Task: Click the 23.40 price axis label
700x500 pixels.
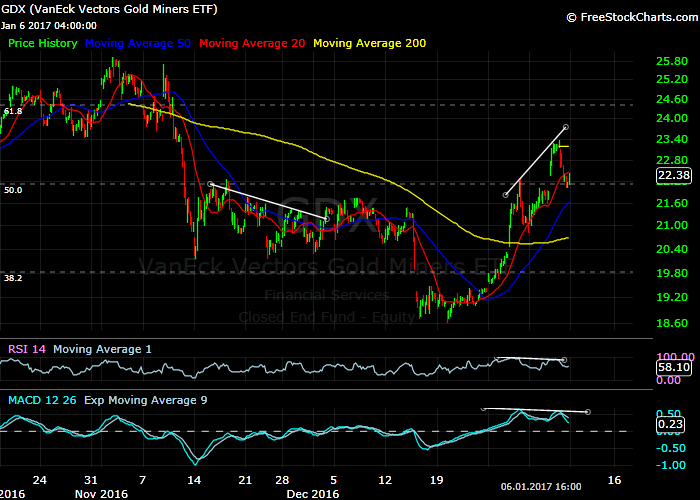Action: 672,139
